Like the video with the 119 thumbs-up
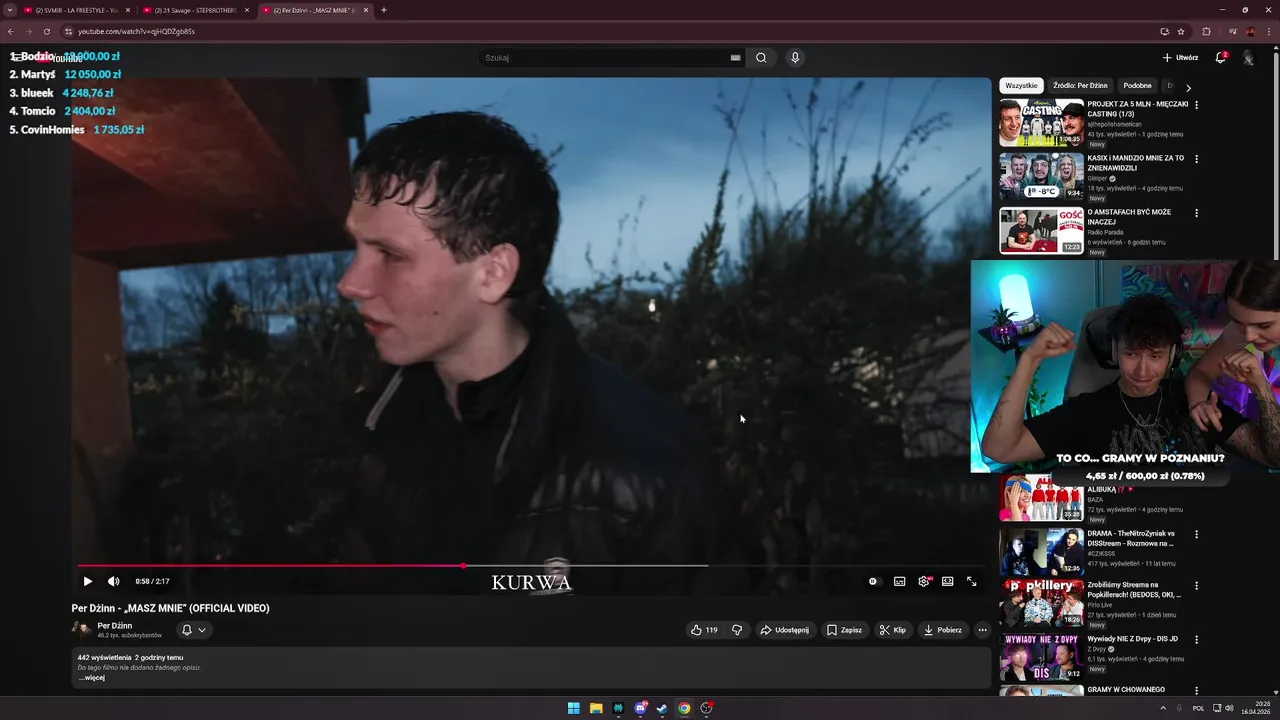 [704, 630]
